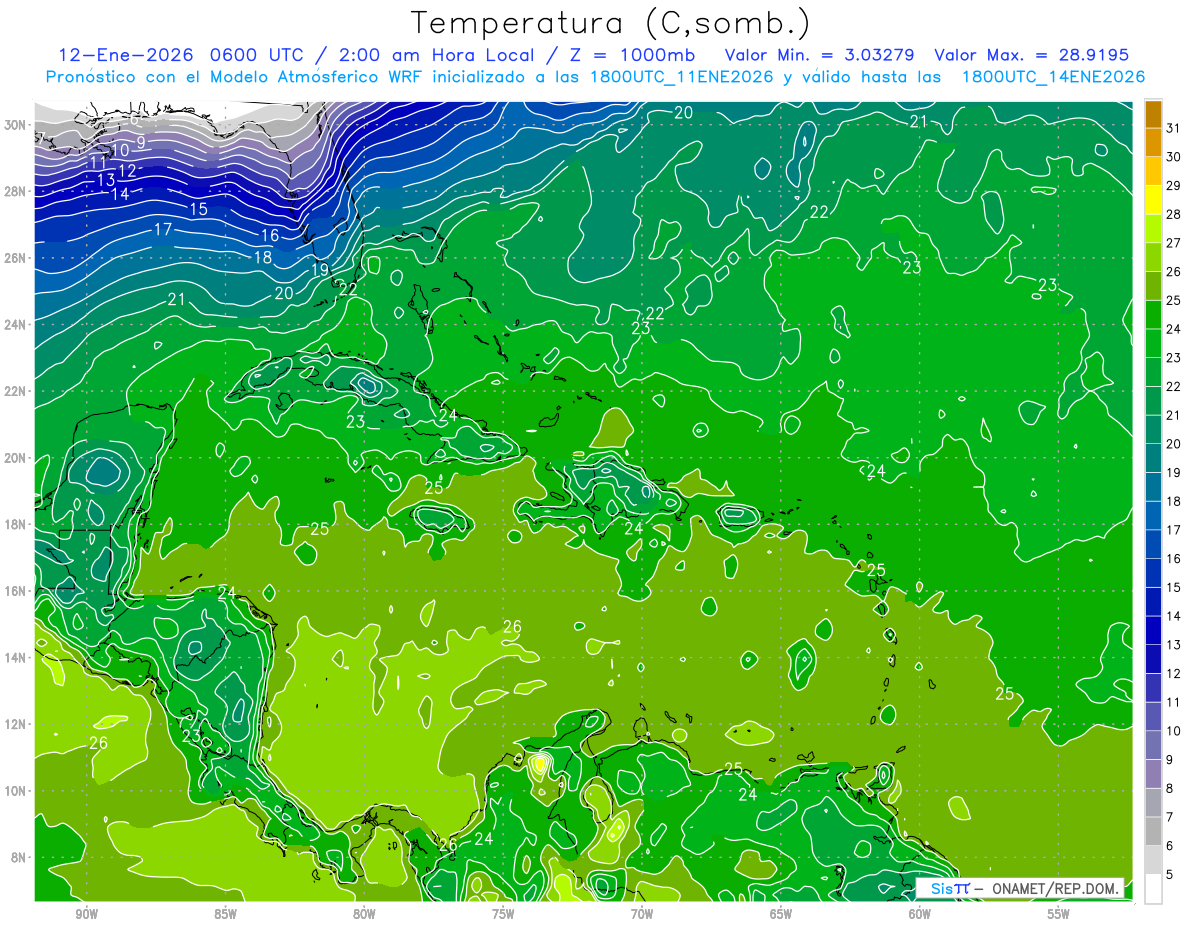Click the "55W" longitude axis label
The height and width of the screenshot is (927, 1200).
pyautogui.click(x=1059, y=914)
